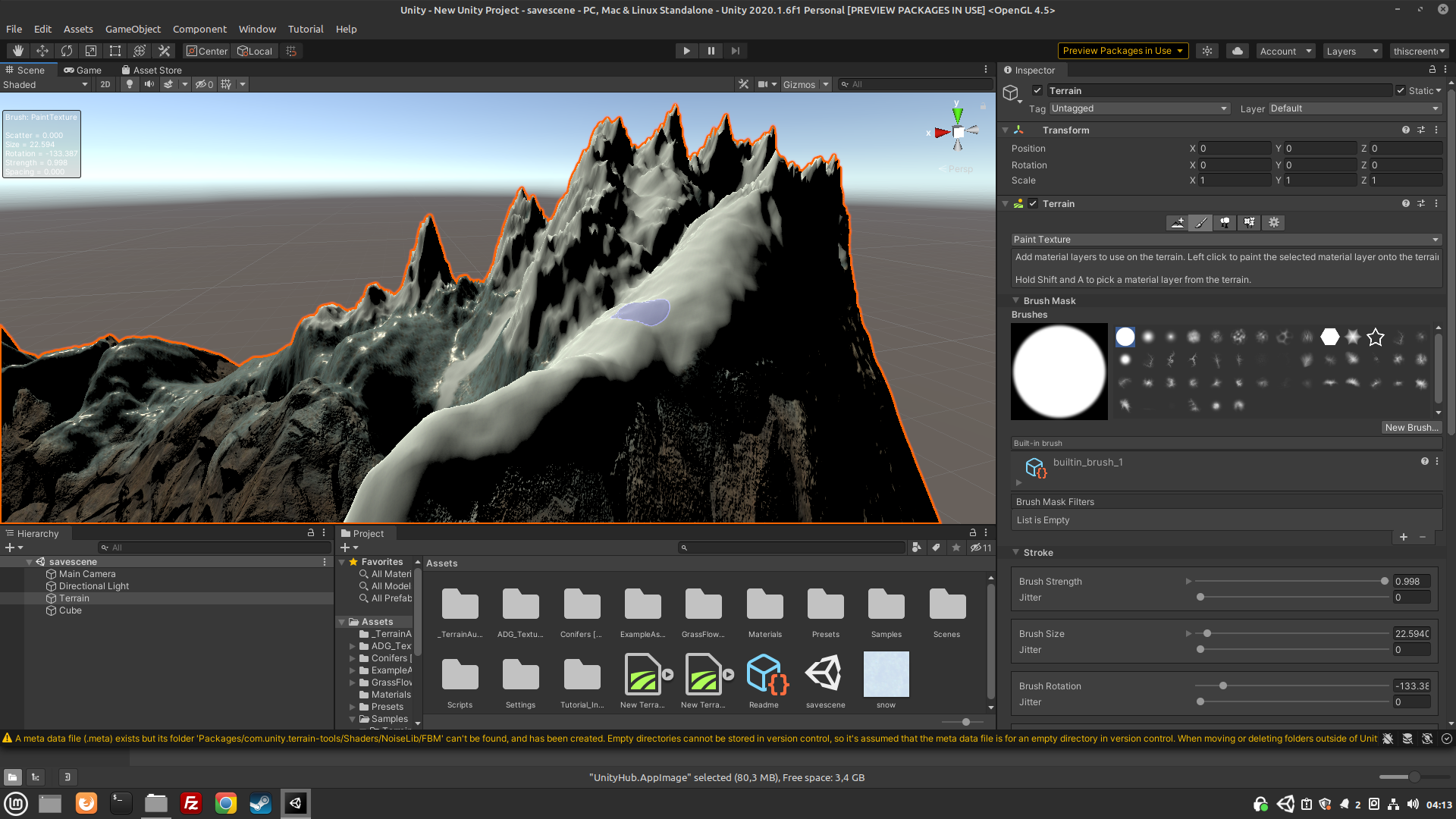Select Create Neighbor Terrains tool

[x=1178, y=222]
